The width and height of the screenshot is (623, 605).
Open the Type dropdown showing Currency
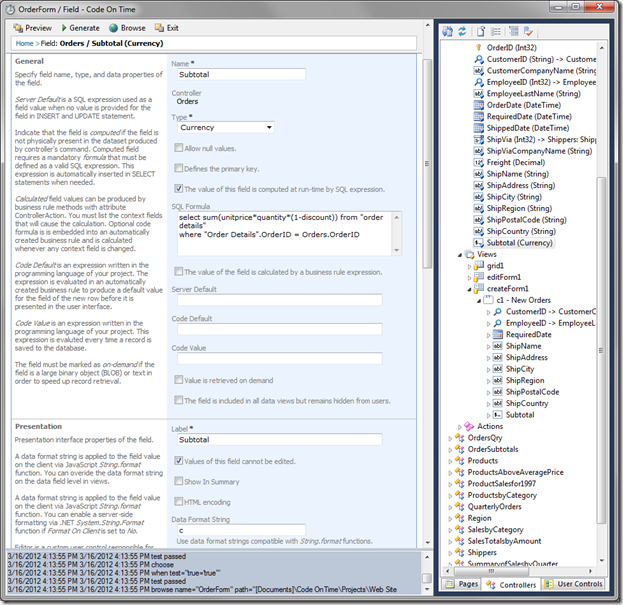coord(226,128)
